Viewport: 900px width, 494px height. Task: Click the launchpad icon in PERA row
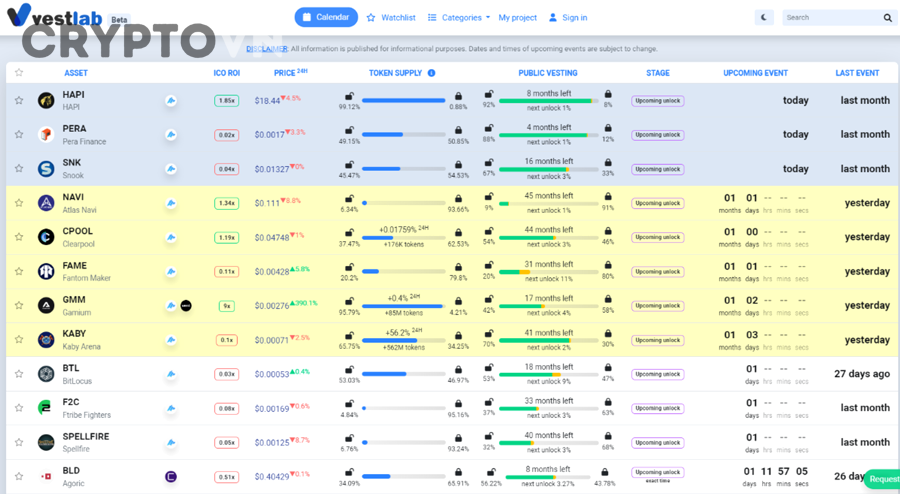170,134
